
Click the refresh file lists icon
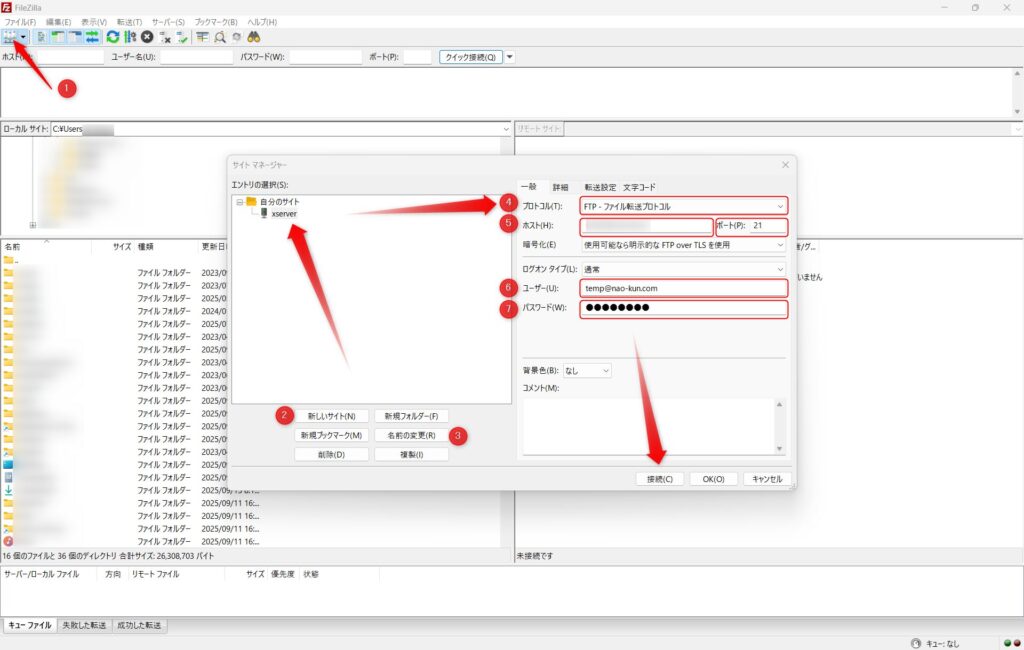(113, 37)
